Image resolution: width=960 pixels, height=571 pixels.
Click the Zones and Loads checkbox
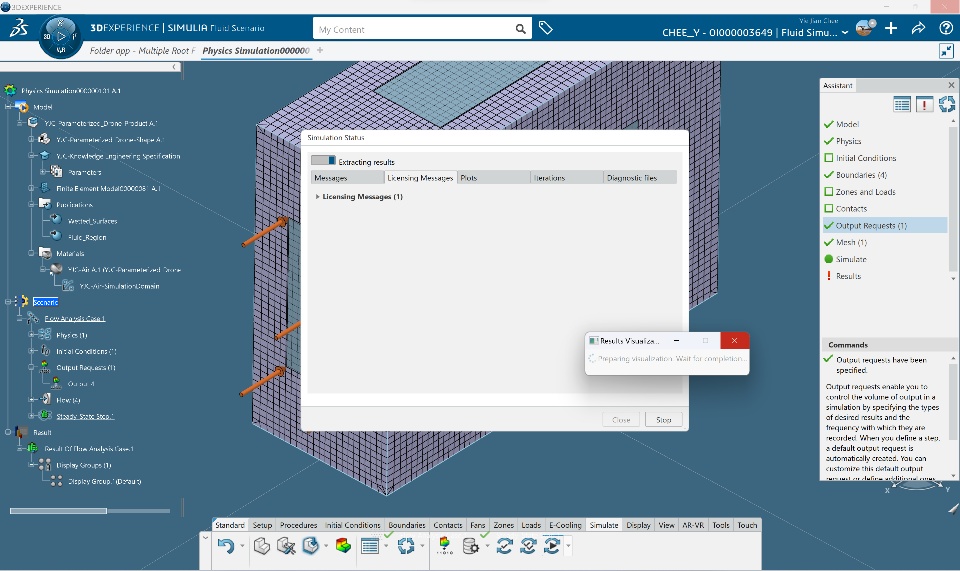pyautogui.click(x=829, y=192)
